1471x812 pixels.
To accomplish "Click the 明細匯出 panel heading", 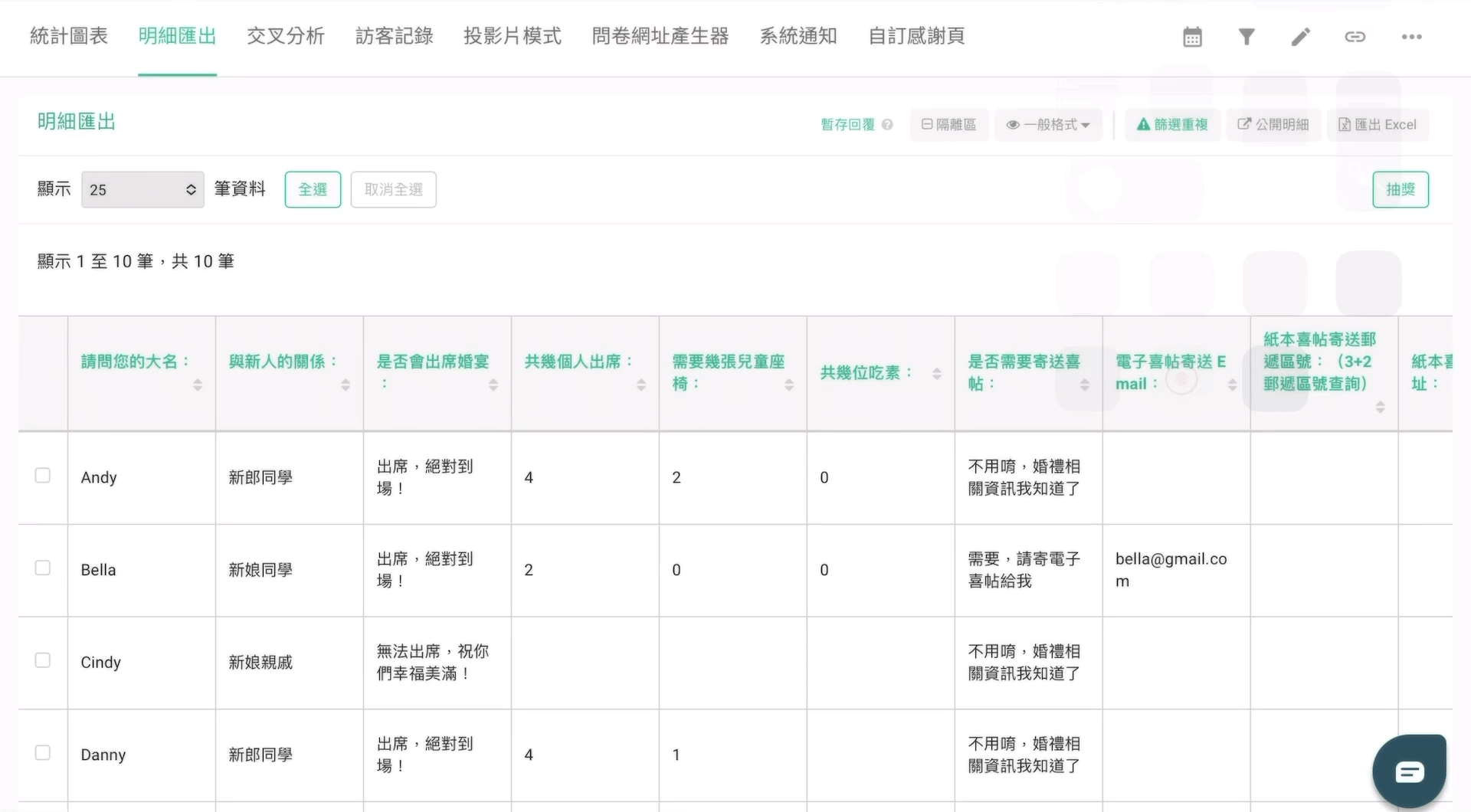I will (x=77, y=121).
